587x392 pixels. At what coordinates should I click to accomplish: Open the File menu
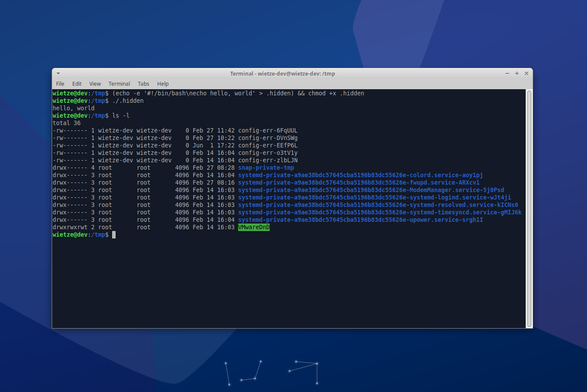[60, 83]
